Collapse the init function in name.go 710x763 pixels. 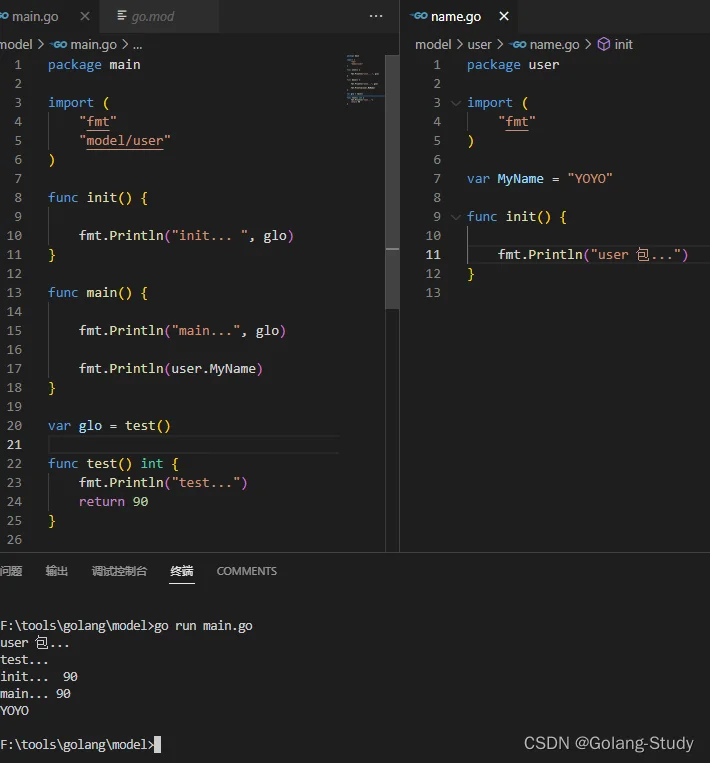pos(456,217)
